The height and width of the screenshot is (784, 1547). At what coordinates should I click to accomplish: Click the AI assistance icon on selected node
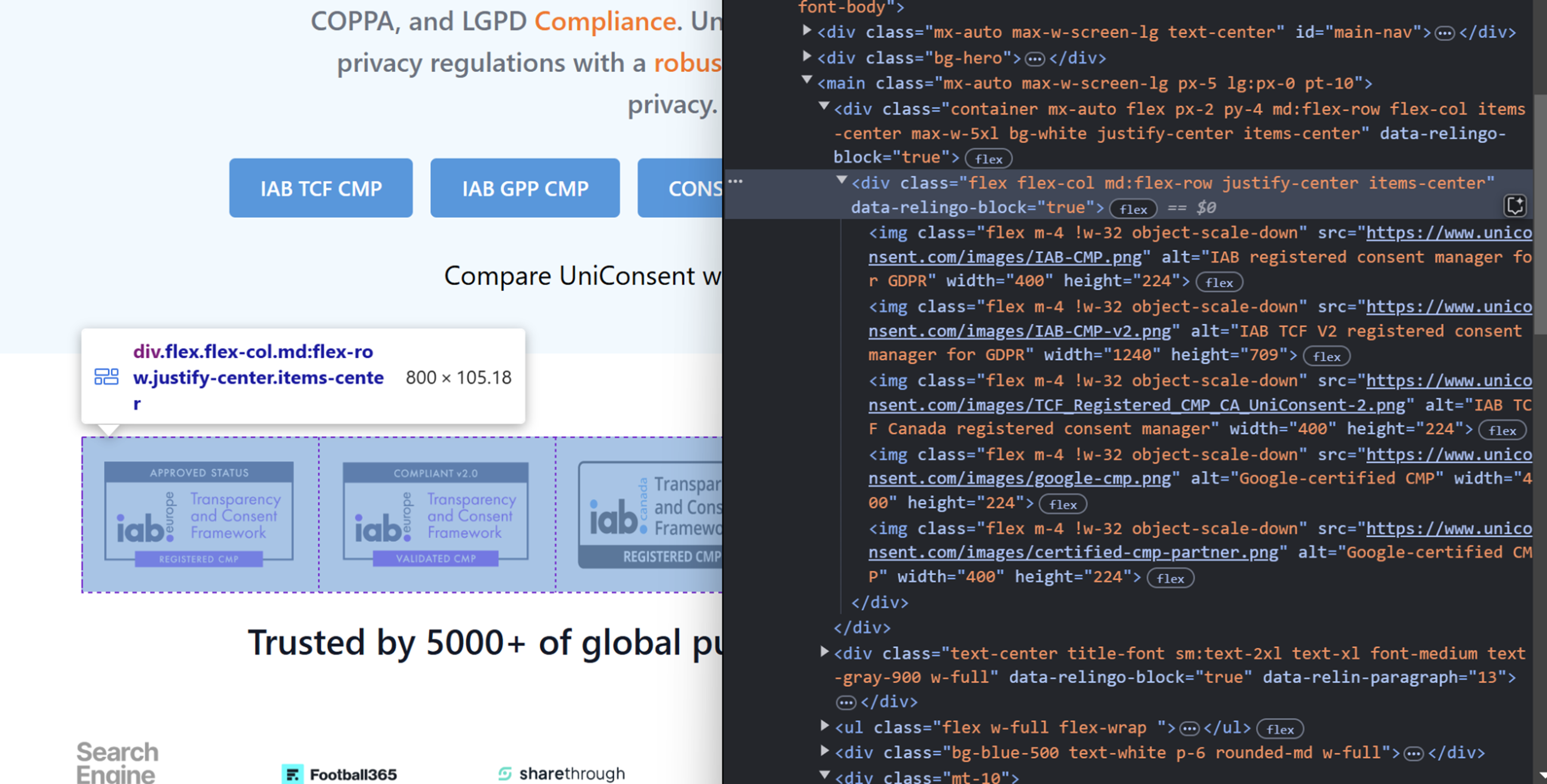point(1515,206)
